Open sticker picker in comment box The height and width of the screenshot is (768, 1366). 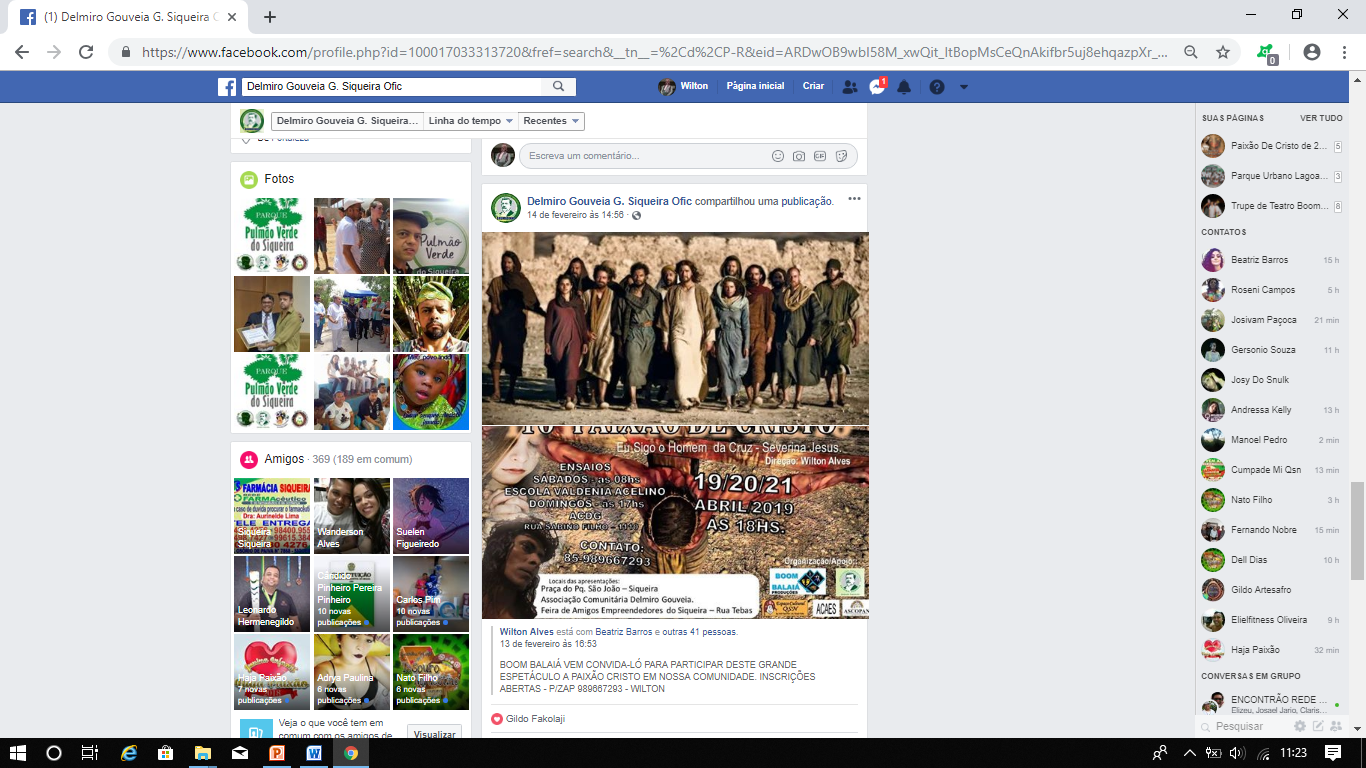[x=842, y=156]
